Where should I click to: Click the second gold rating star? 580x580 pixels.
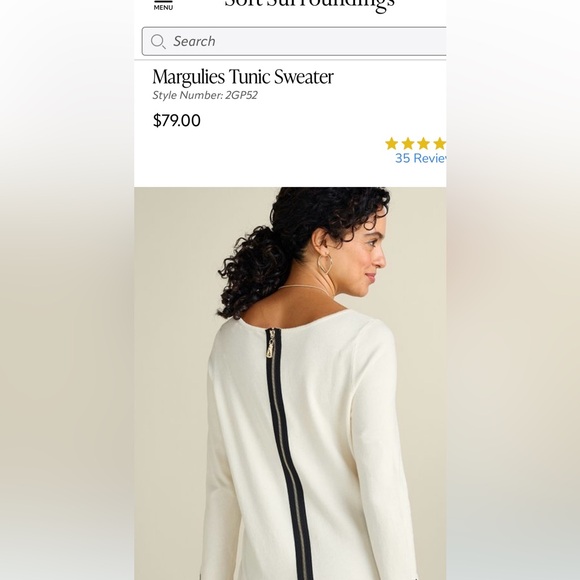408,144
